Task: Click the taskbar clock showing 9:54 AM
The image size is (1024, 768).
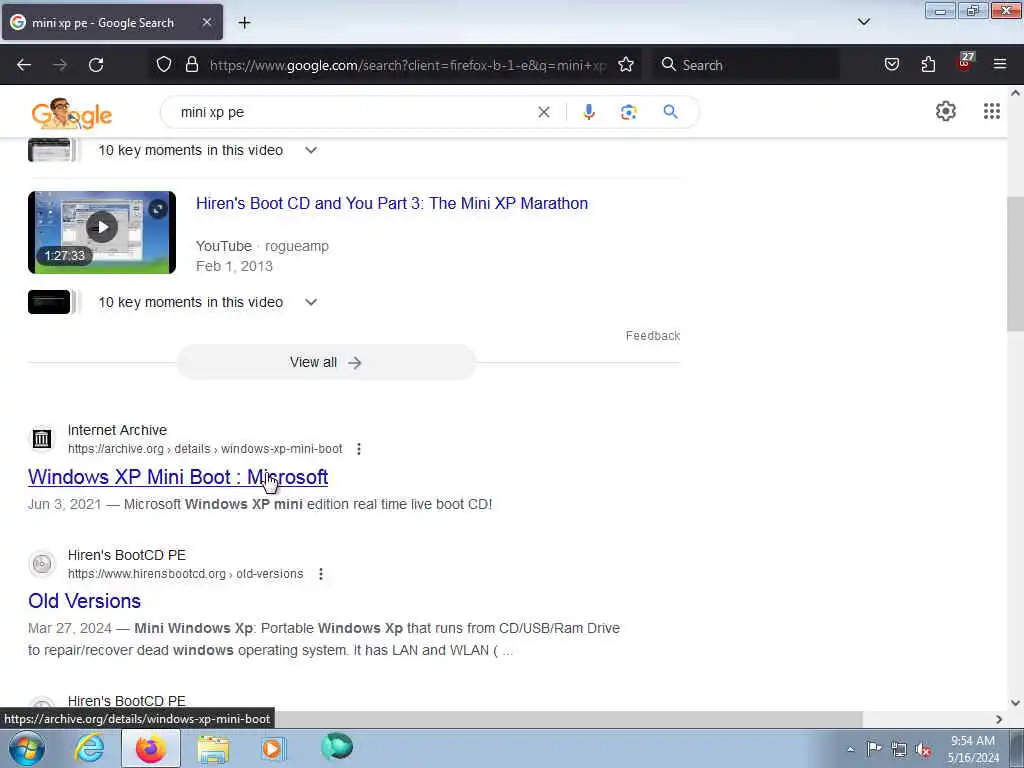Action: click(973, 749)
